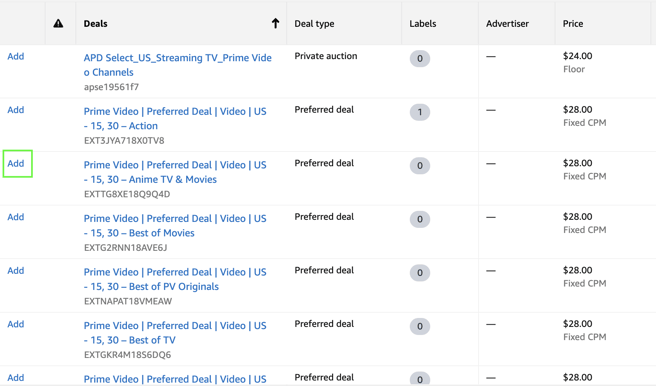Add the Best of Movies deal
Screen dimensions: 656x386
[16, 217]
